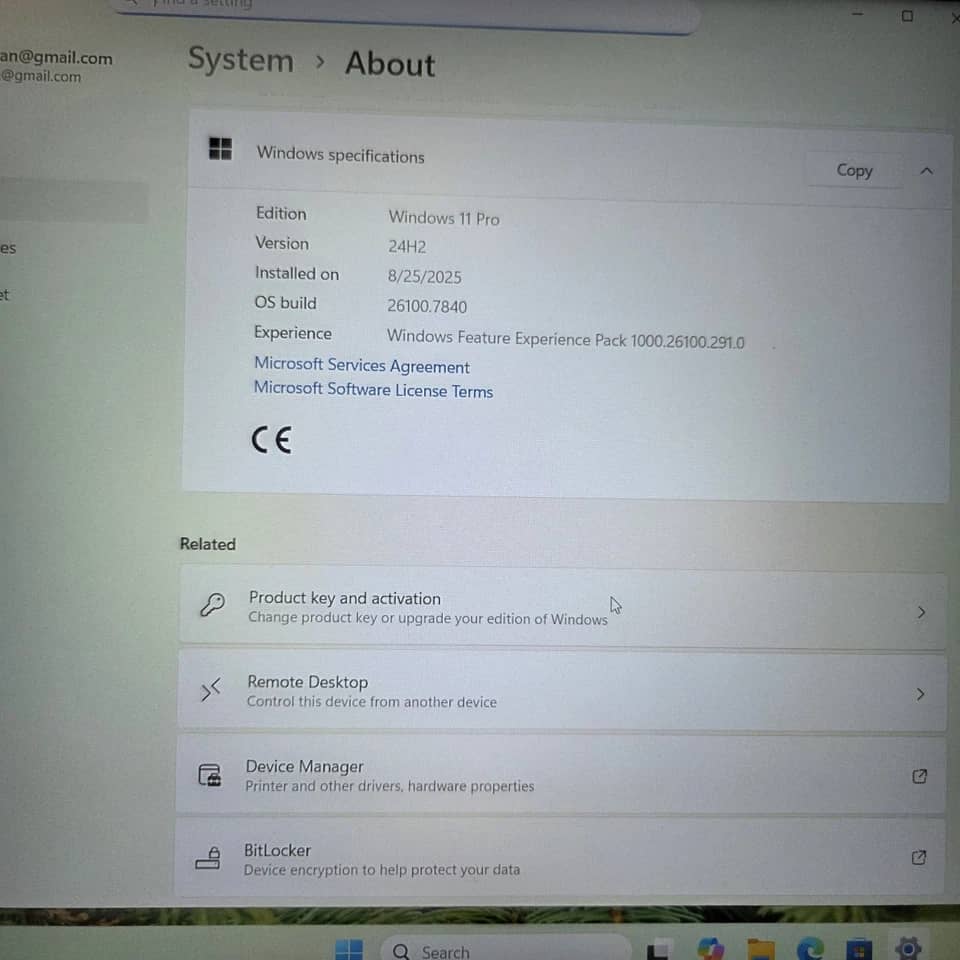Viewport: 960px width, 960px height.
Task: Open BitLocker device encryption
Action: [560, 857]
